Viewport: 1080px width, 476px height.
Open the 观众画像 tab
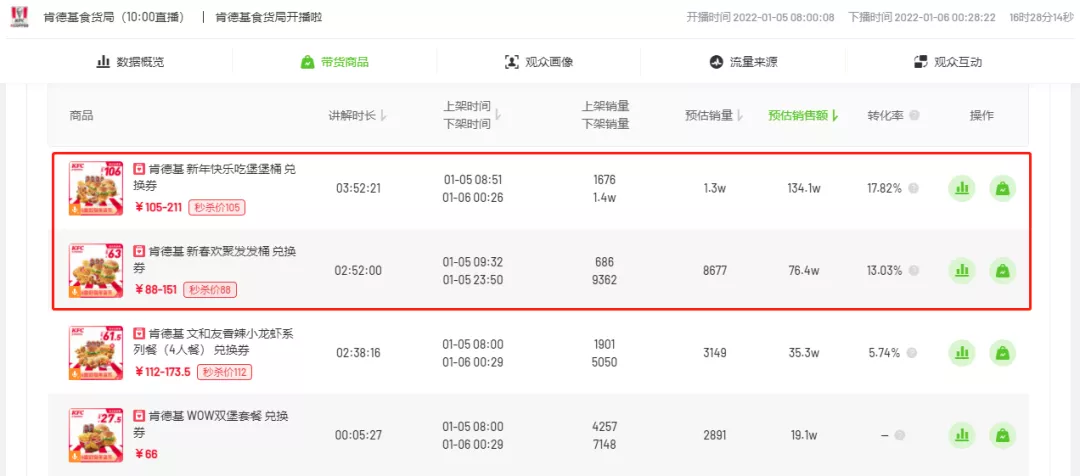pos(539,62)
